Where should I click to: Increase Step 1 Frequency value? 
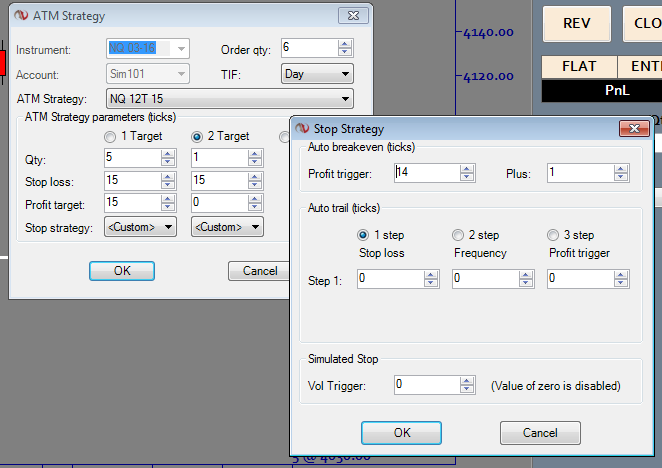526,275
